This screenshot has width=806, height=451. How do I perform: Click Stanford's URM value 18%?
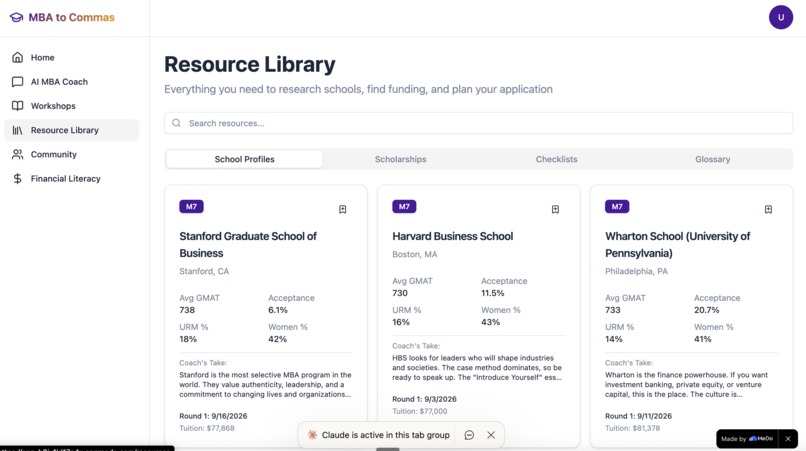[x=188, y=339]
